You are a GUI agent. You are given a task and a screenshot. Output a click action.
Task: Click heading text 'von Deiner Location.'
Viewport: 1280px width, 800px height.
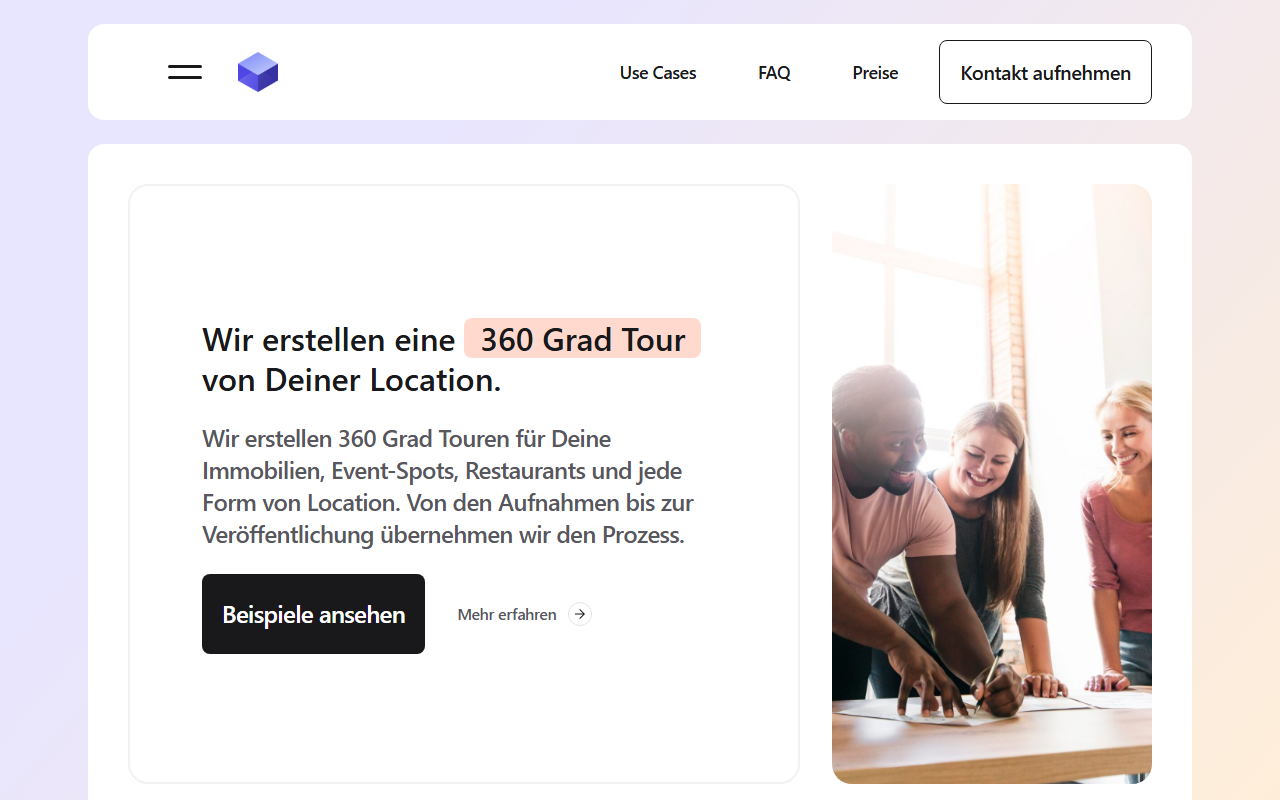click(x=351, y=380)
